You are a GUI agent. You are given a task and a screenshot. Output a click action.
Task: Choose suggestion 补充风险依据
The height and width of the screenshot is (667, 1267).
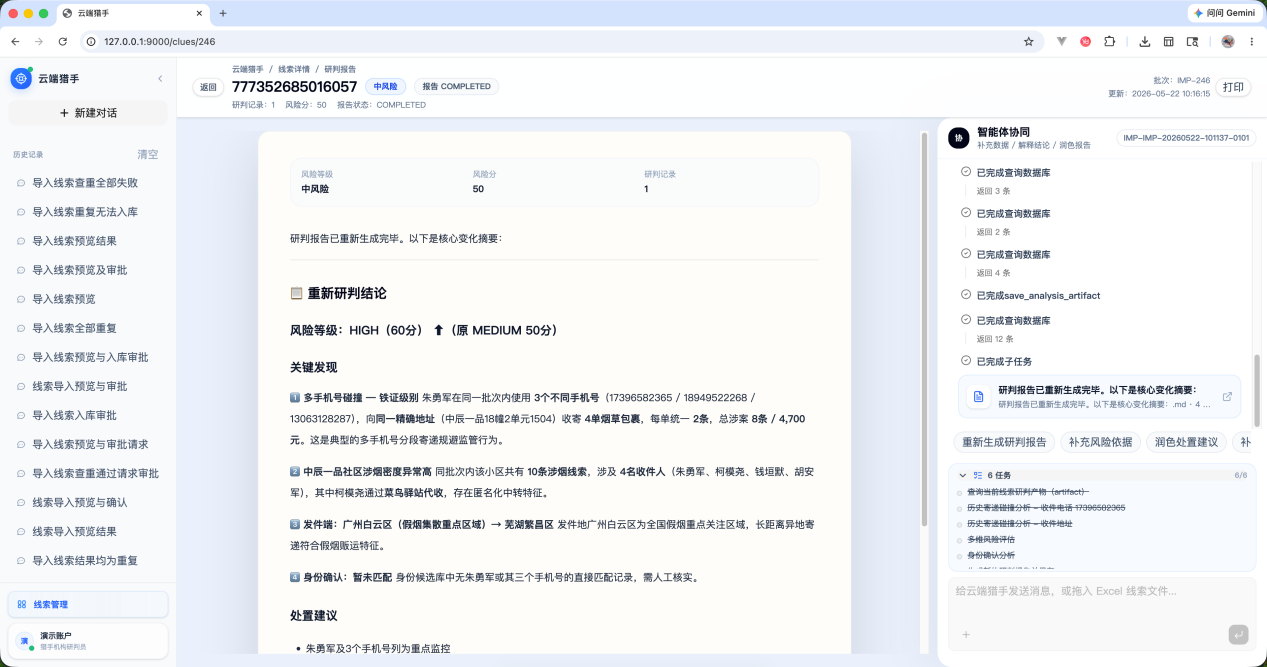point(1100,442)
